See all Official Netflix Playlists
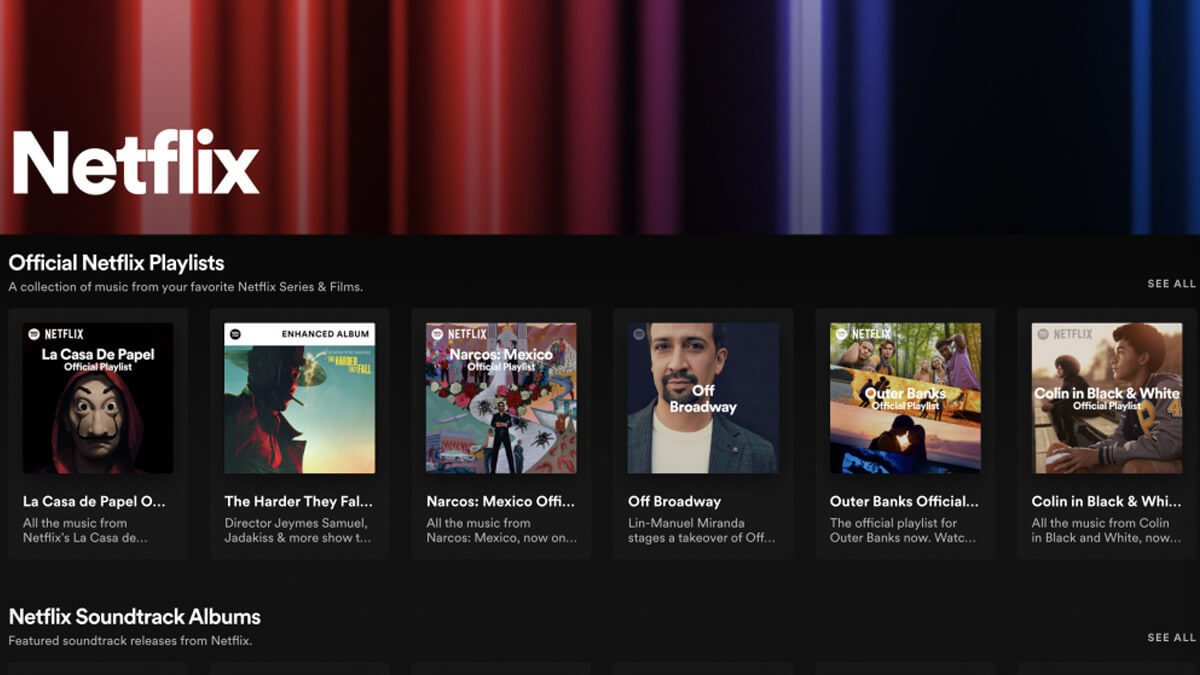 1171,284
